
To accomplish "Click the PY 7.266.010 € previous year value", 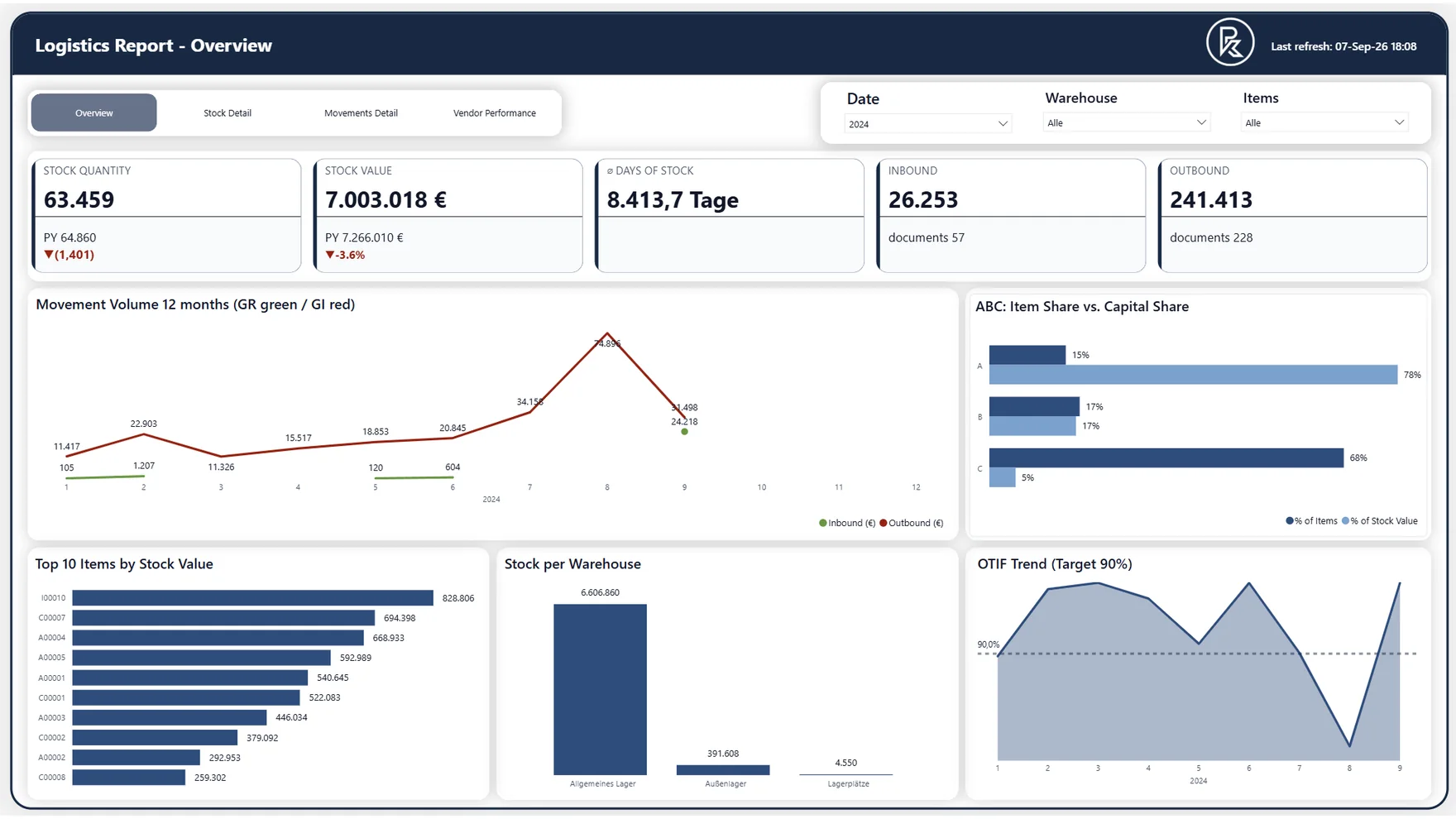I will point(364,237).
